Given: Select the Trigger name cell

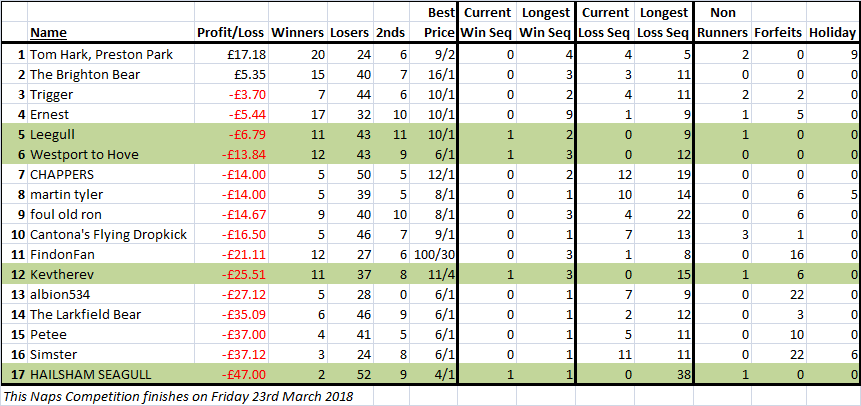Looking at the screenshot, I should (x=111, y=94).
